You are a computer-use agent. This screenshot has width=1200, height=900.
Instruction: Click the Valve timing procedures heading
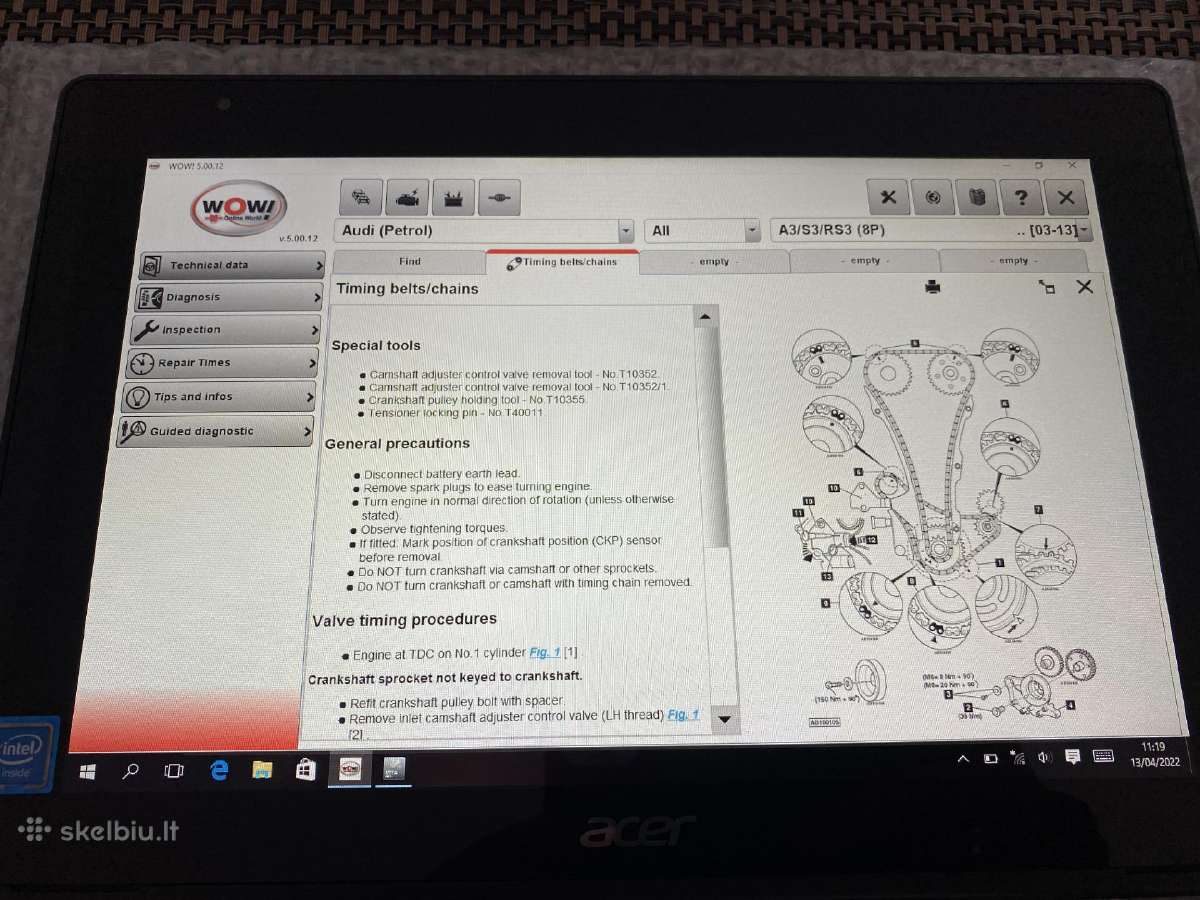[404, 620]
